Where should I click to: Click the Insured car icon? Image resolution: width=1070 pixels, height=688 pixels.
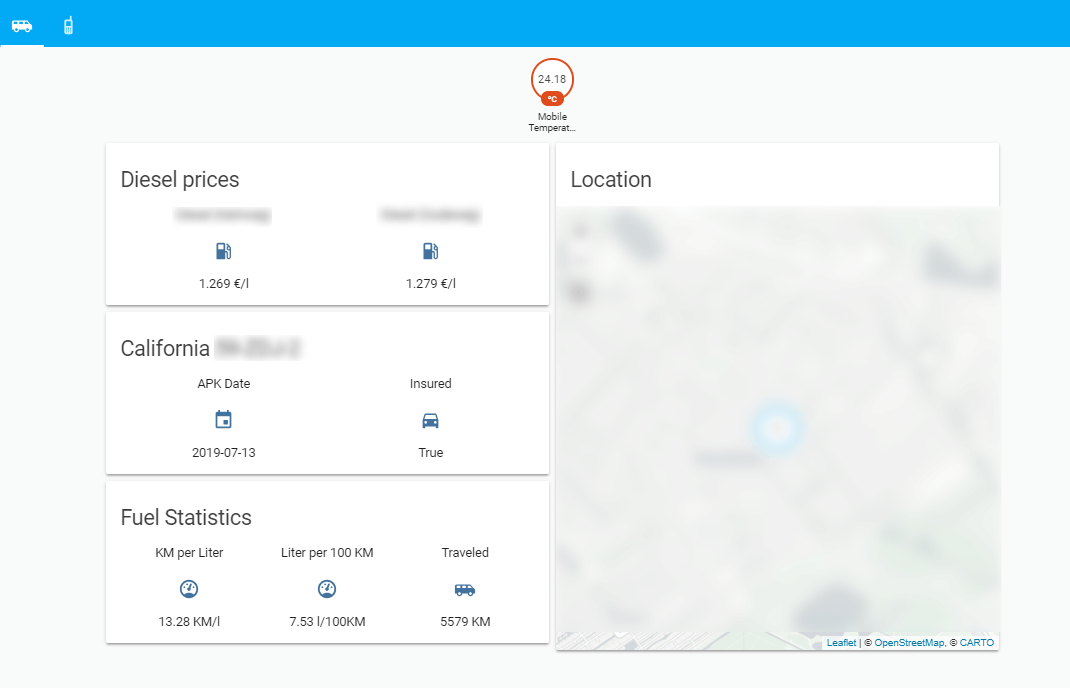point(431,420)
